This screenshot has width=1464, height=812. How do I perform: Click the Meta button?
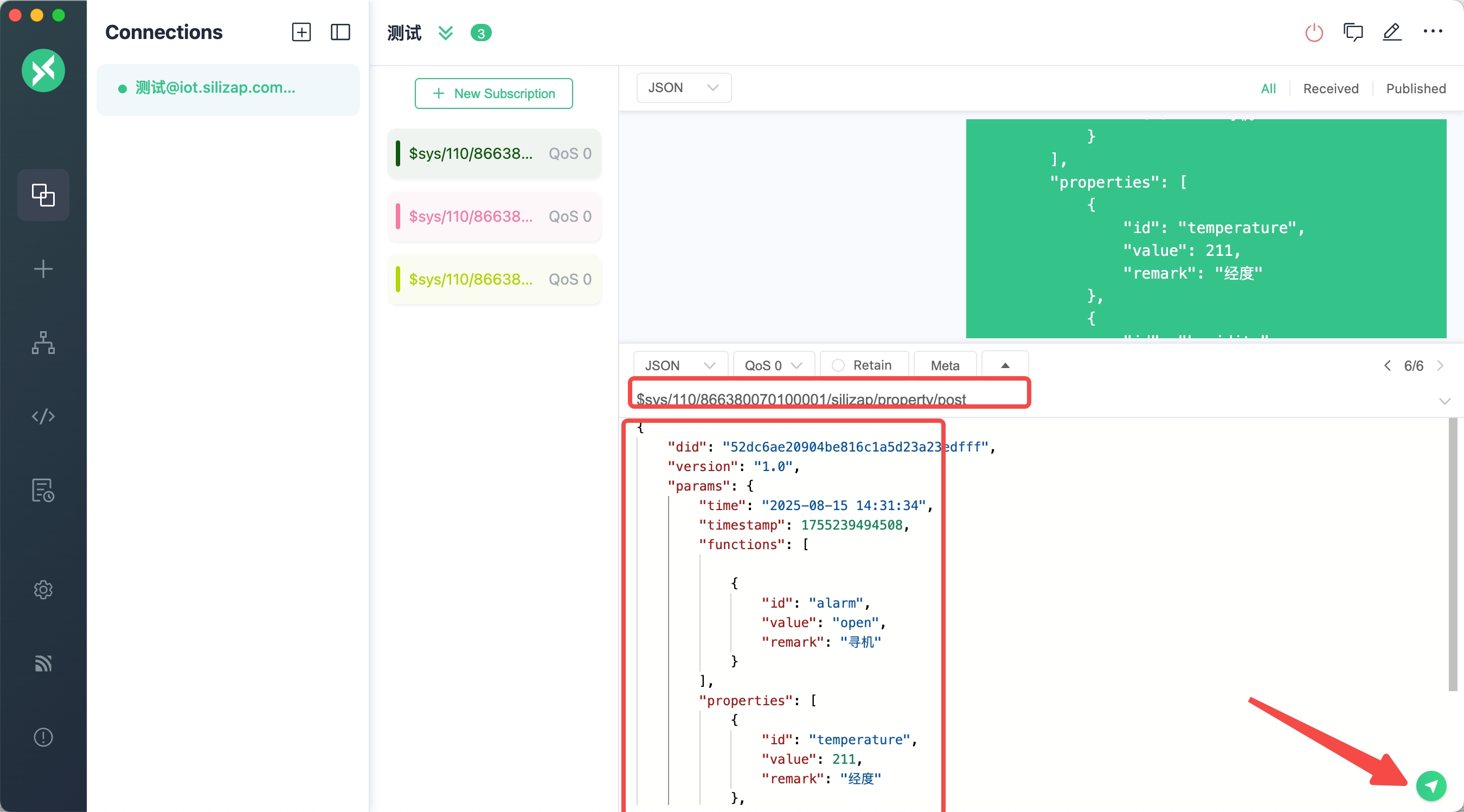945,365
